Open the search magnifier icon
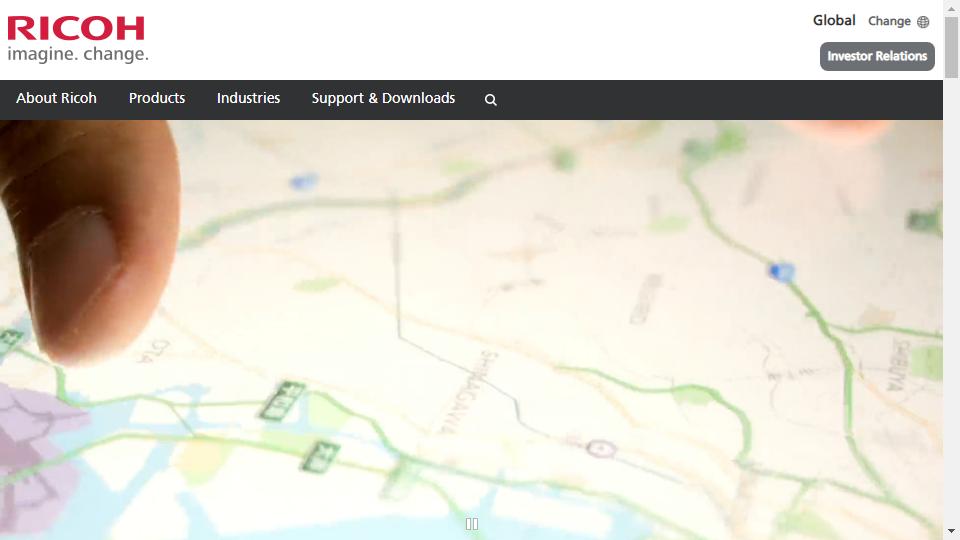Image resolution: width=960 pixels, height=540 pixels. (490, 100)
